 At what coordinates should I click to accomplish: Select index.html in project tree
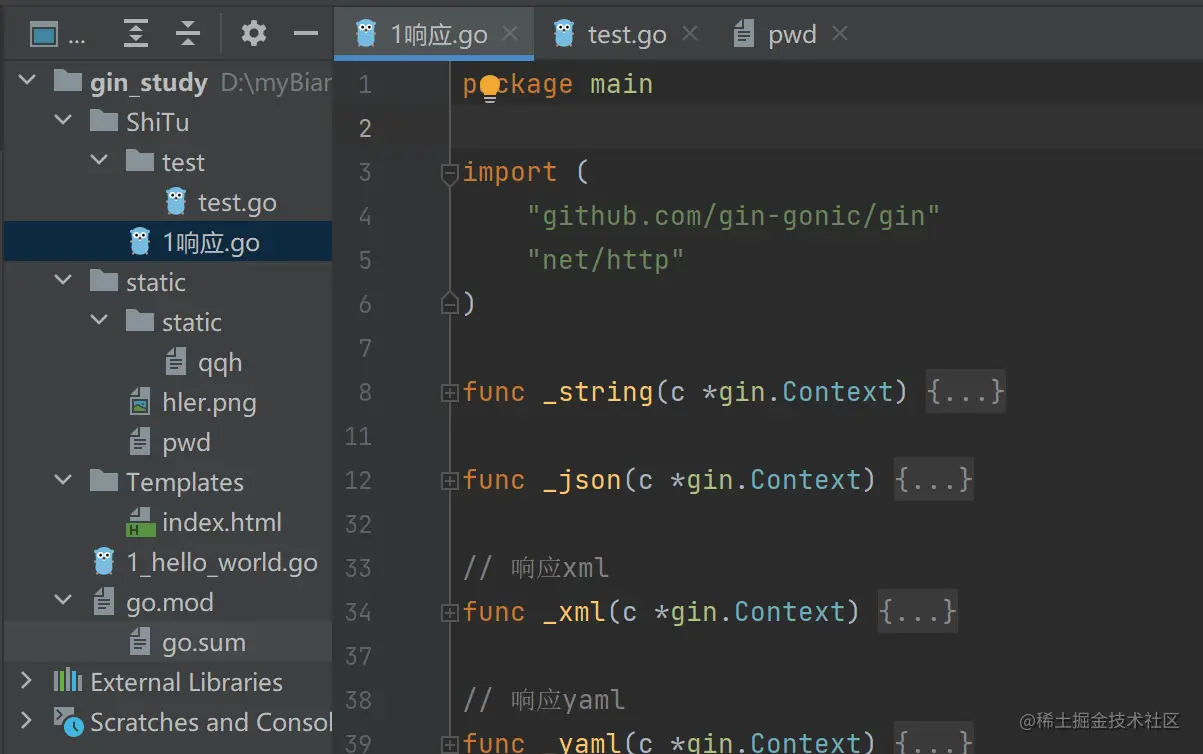click(x=222, y=523)
